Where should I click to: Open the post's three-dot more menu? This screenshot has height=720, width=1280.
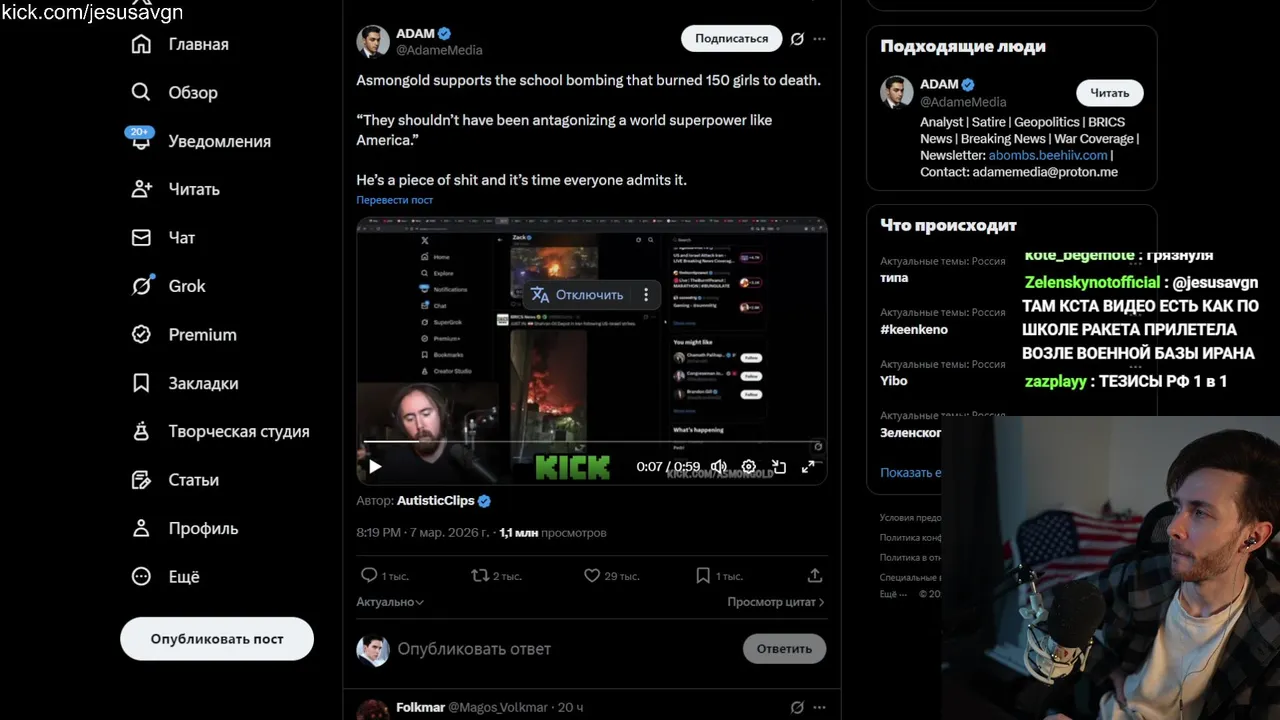click(x=820, y=39)
